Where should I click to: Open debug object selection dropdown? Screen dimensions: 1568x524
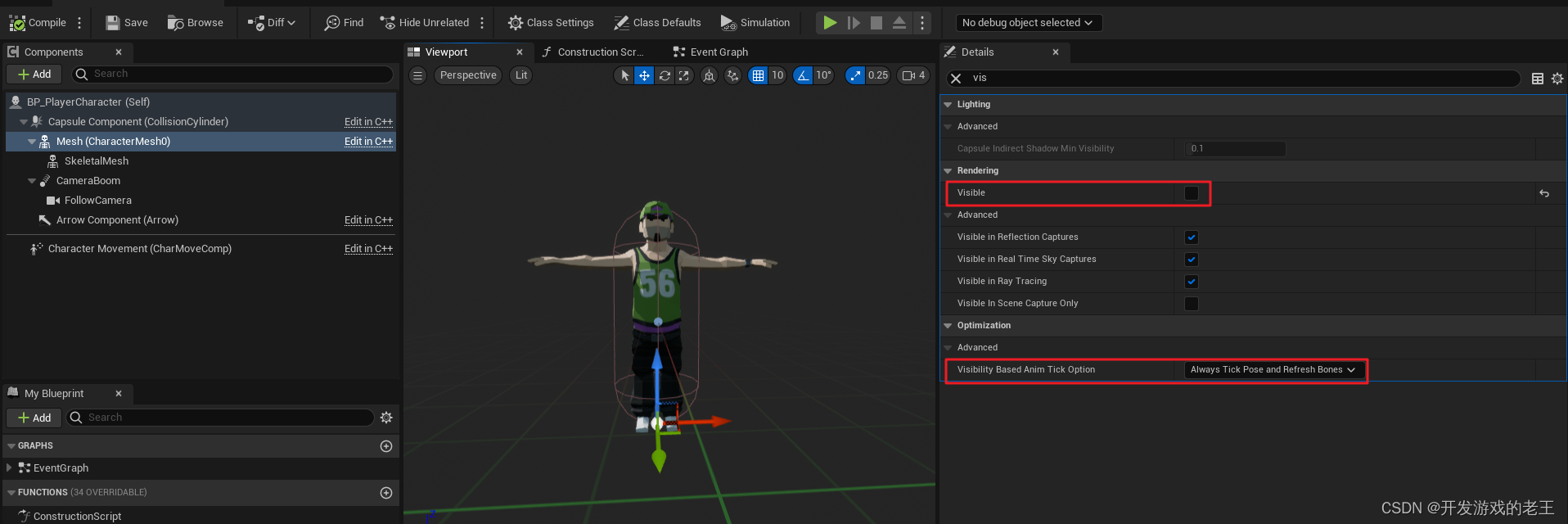1029,23
